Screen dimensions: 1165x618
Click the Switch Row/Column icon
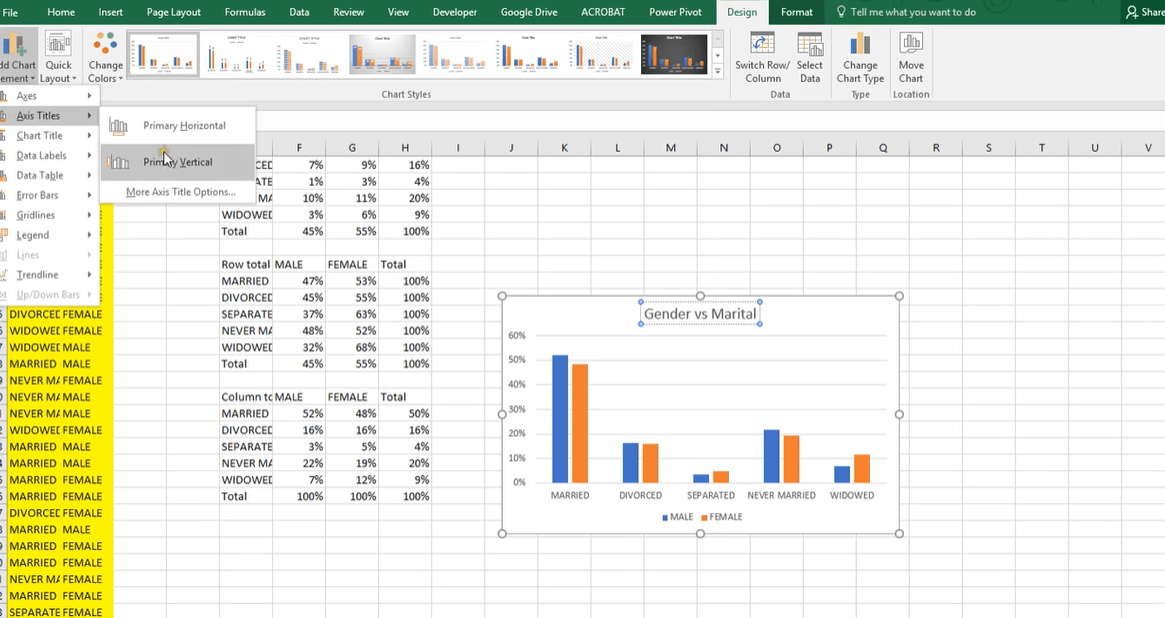(762, 45)
